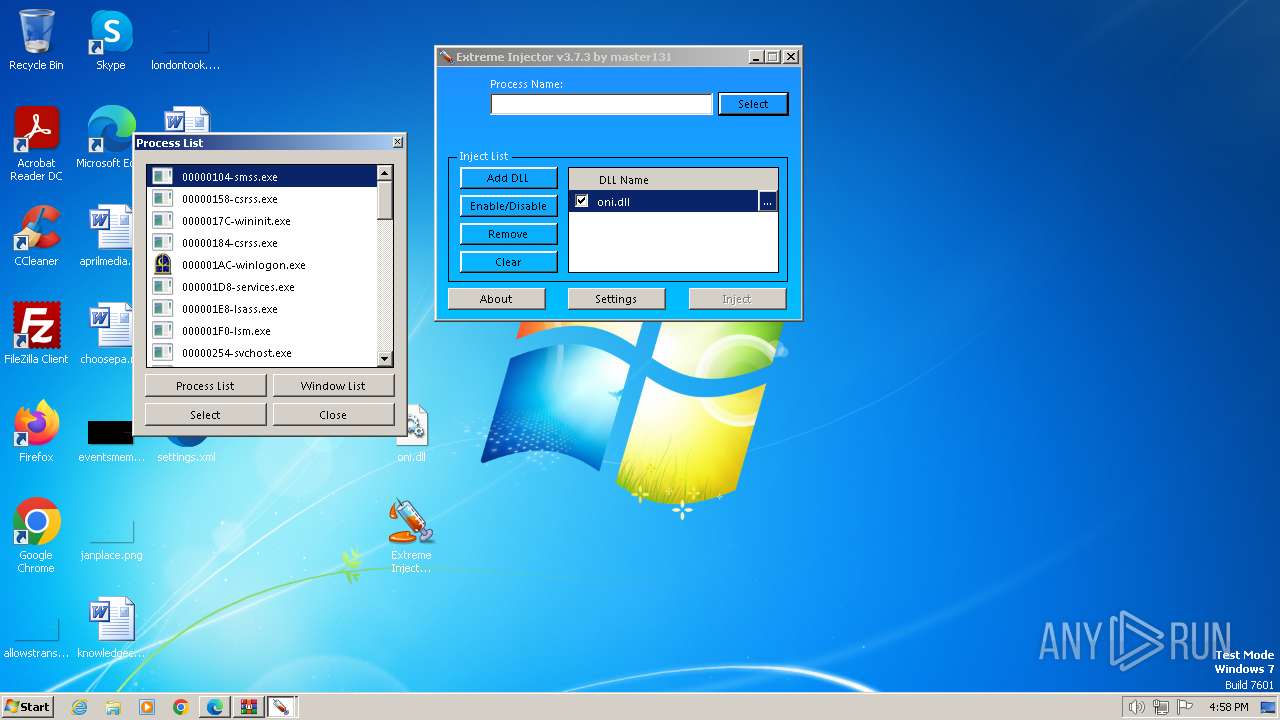The image size is (1280, 720).
Task: Select 00000254-svchost.exe in the process list
Action: 262,353
